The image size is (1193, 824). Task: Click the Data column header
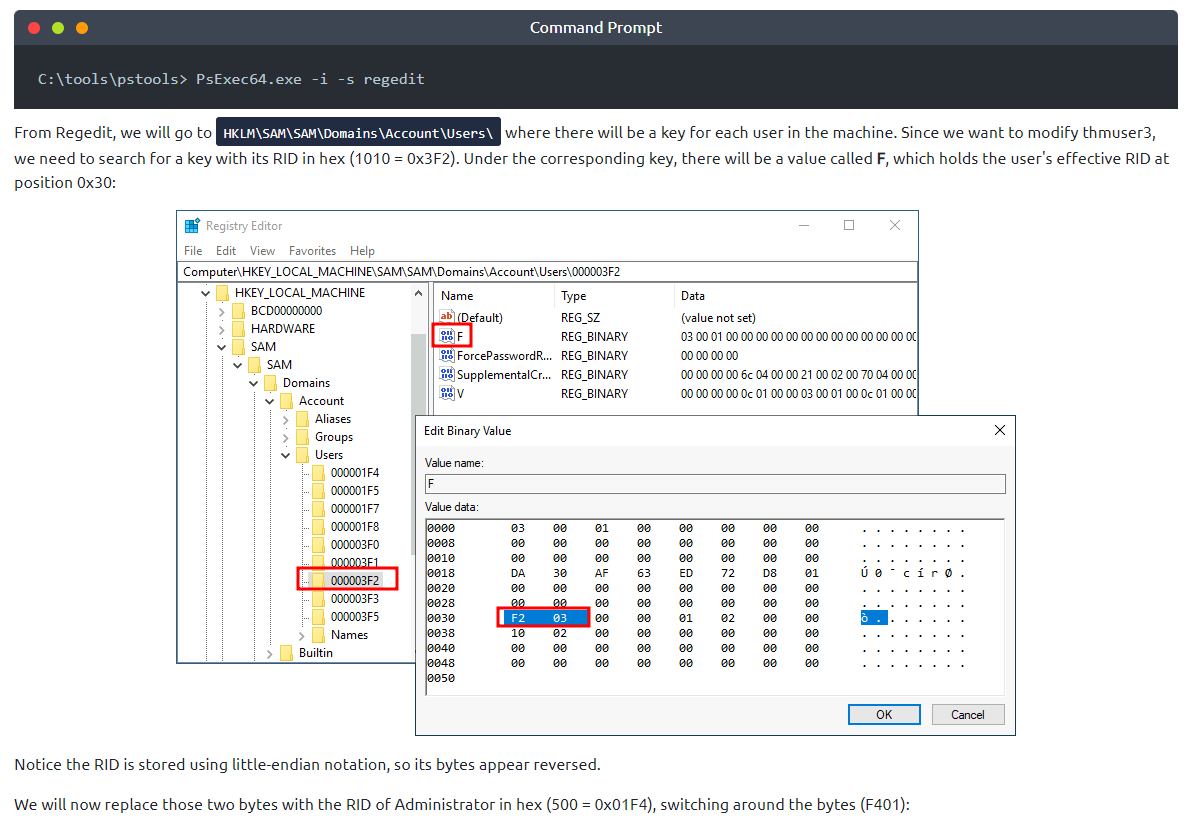click(693, 296)
